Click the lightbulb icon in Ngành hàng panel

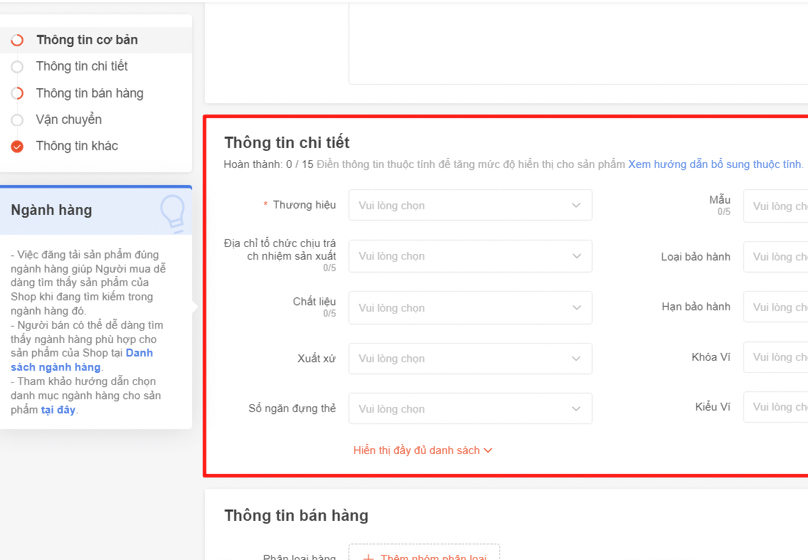pos(172,212)
